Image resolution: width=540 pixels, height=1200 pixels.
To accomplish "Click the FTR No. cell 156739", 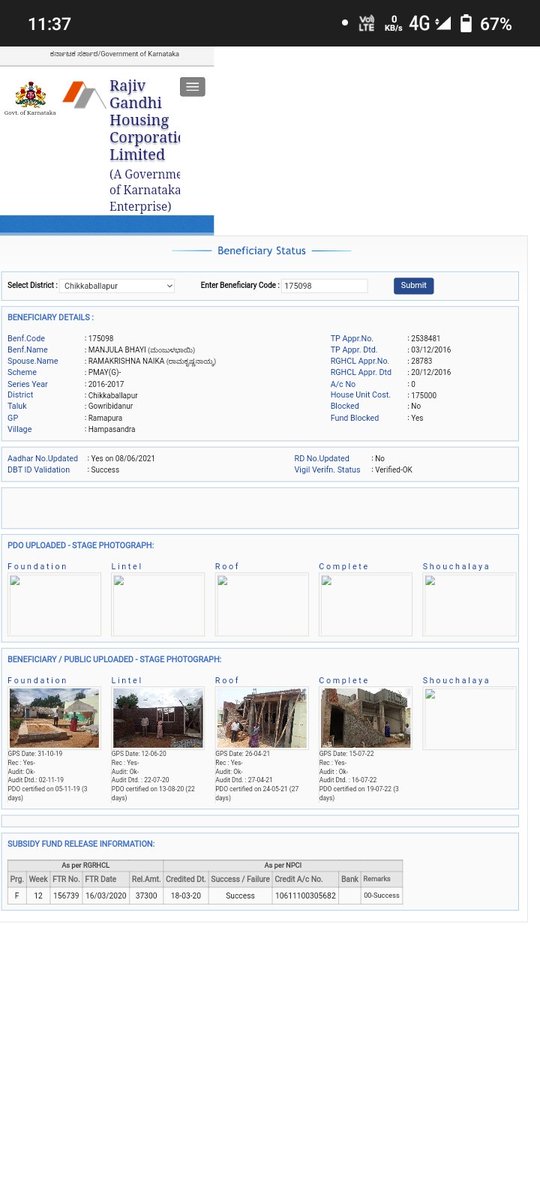I will pyautogui.click(x=67, y=897).
